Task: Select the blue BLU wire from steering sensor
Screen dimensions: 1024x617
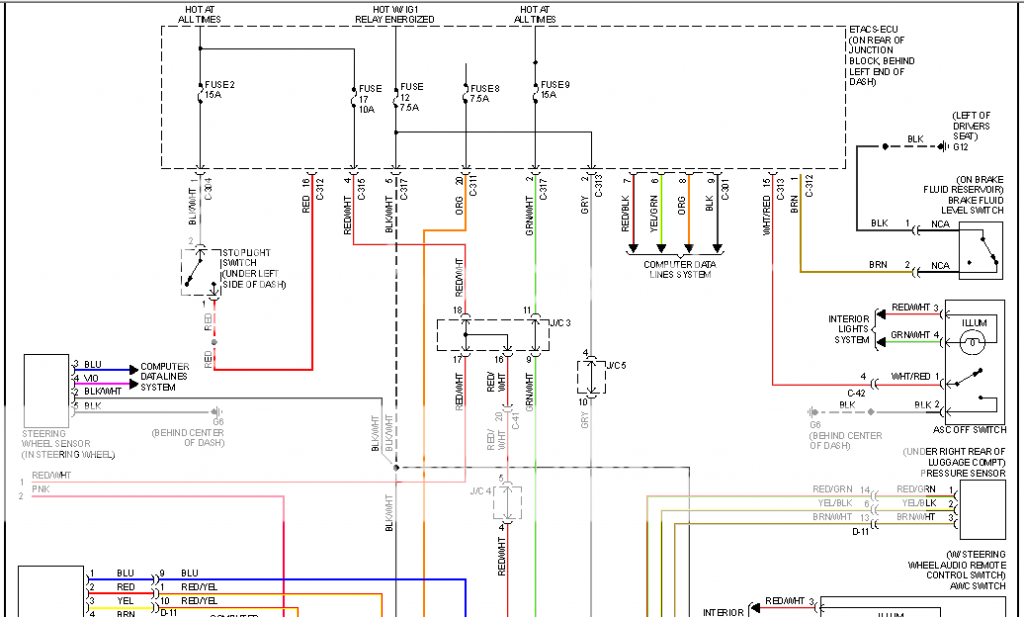Action: (x=105, y=369)
